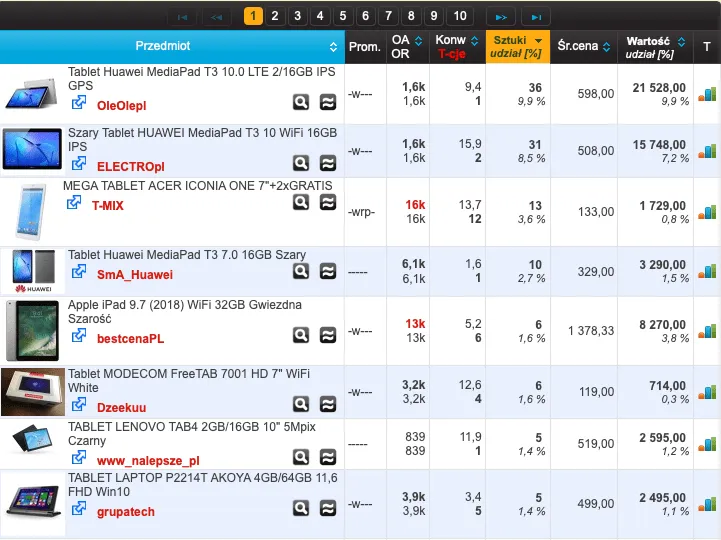Jump to the last page of results
The image size is (721, 540).
click(x=536, y=17)
